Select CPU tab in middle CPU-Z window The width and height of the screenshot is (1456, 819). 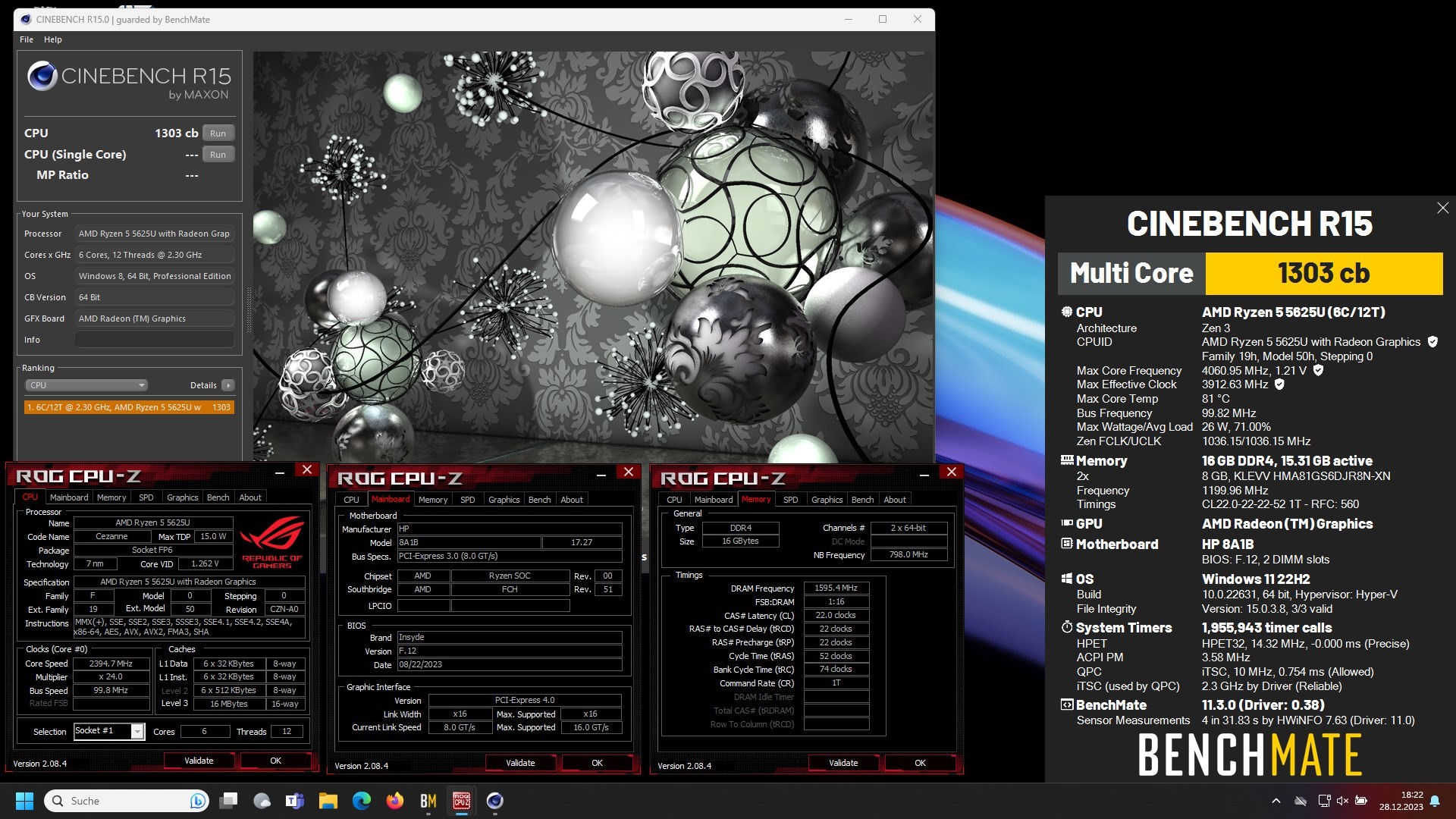click(351, 500)
